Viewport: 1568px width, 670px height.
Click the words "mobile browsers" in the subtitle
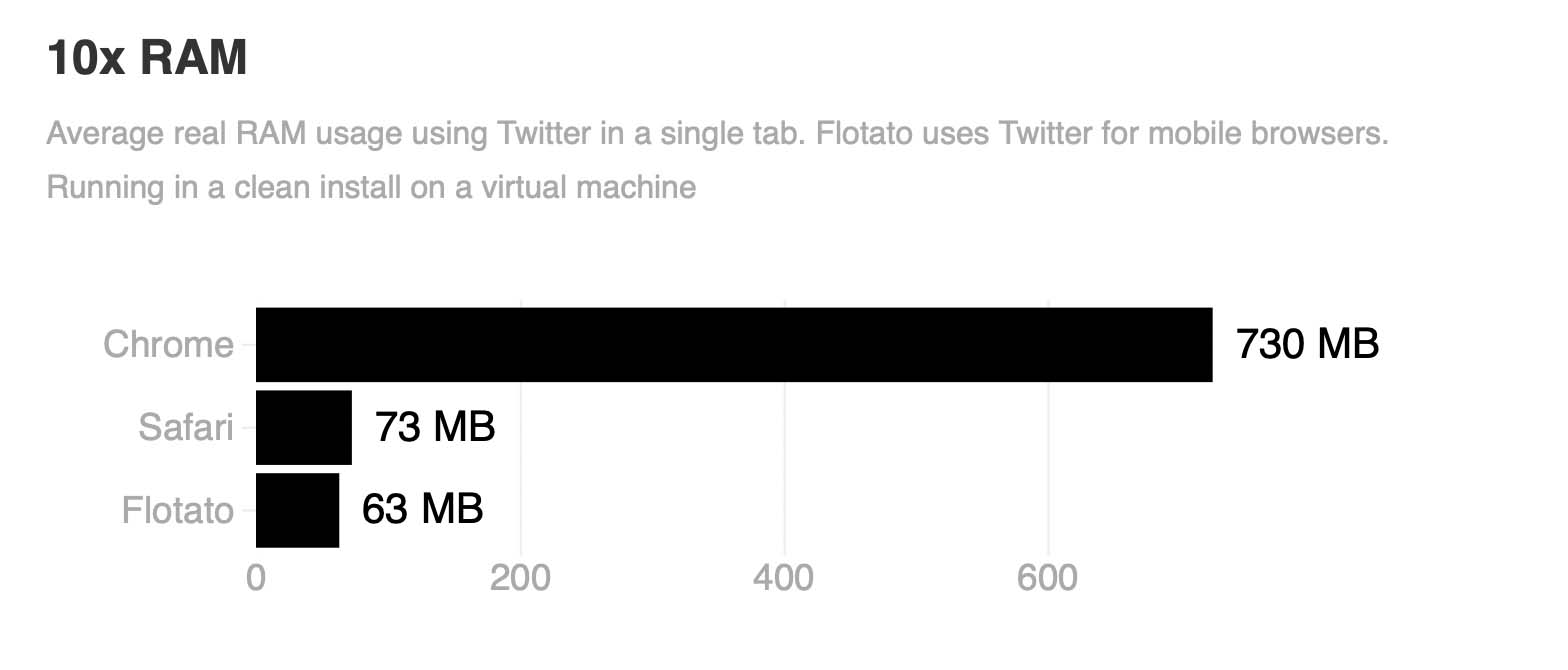click(1268, 134)
